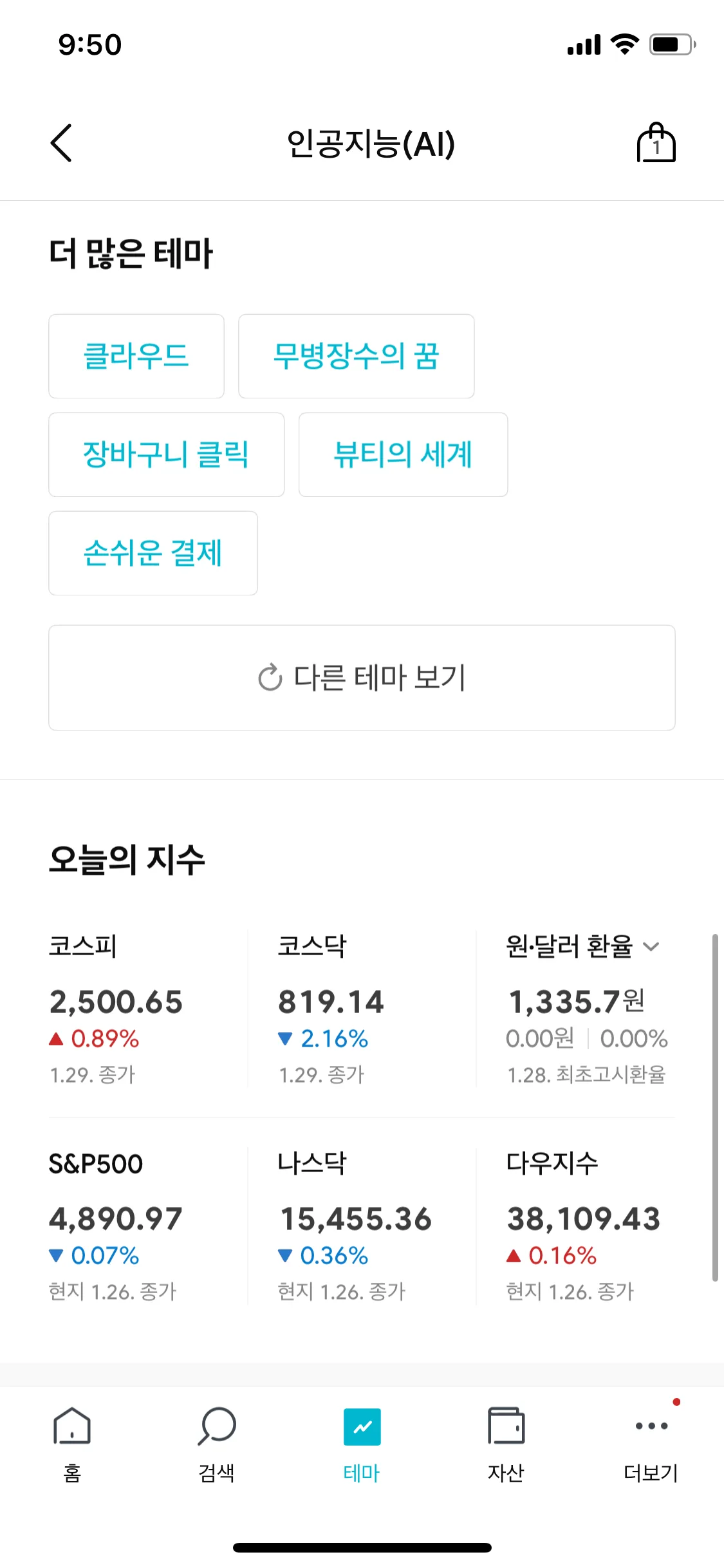Open the Assets (자산) wallet icon
The image size is (724, 1568).
tap(506, 1426)
